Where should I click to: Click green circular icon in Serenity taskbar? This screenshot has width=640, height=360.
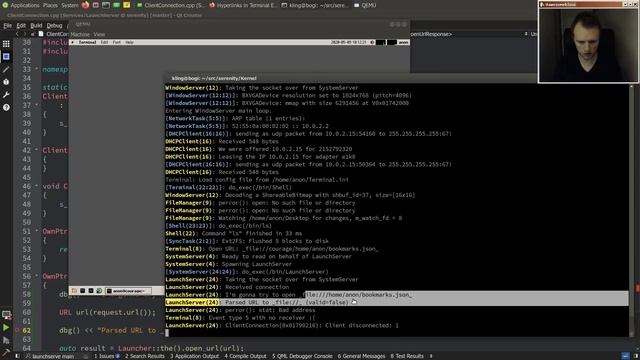coord(99,291)
